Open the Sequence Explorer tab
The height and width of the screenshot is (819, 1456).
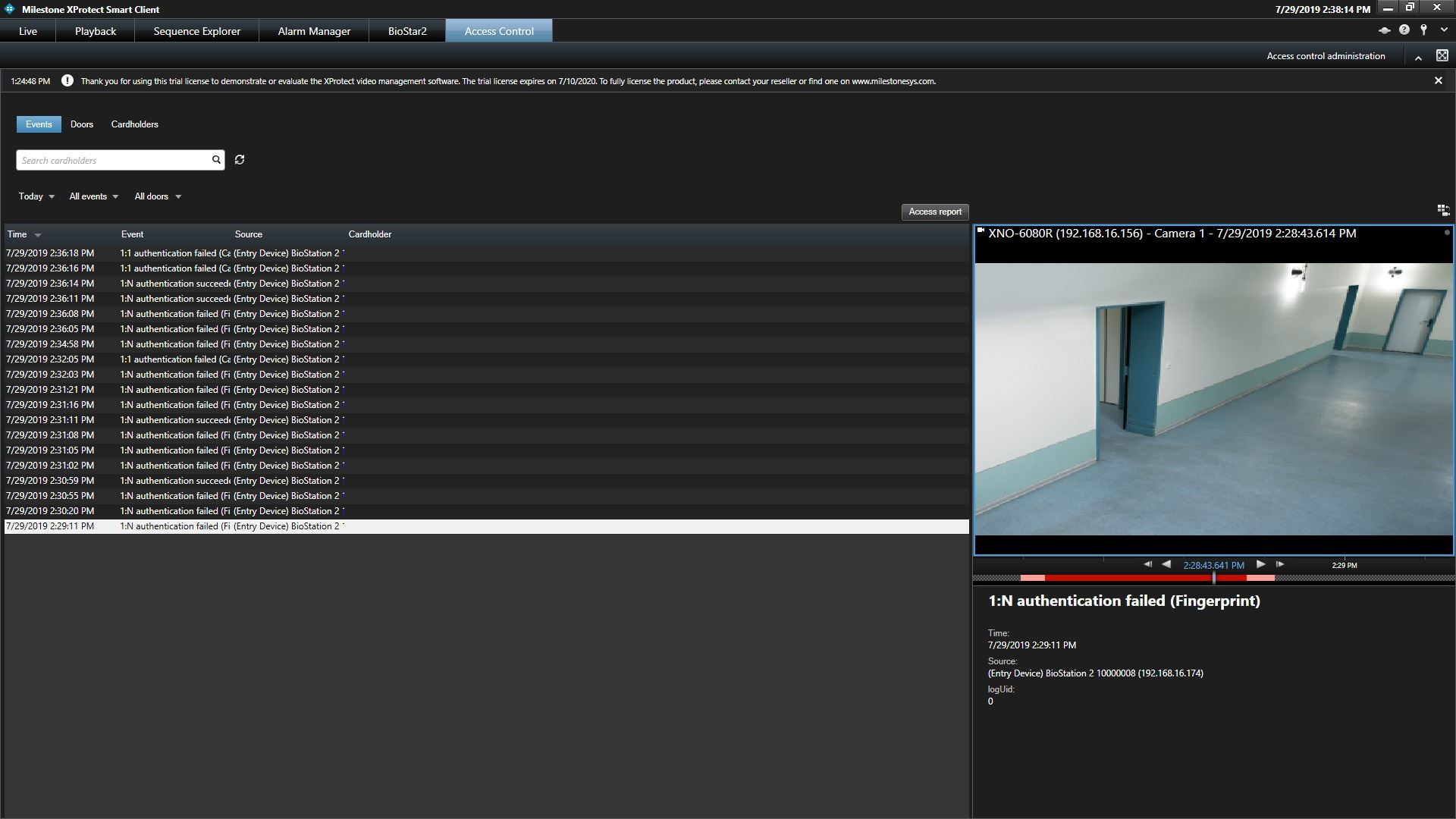(x=197, y=31)
